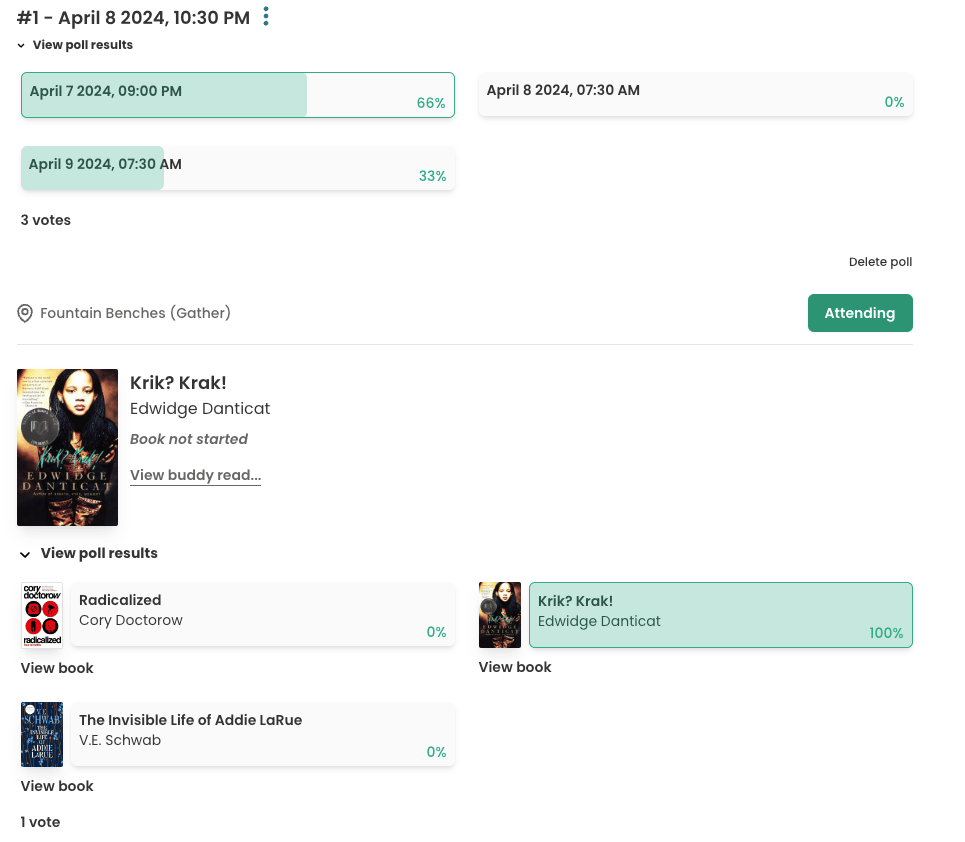Open the Krik? Krak! large book cover
Viewport: 965px width, 842px height.
click(x=68, y=447)
